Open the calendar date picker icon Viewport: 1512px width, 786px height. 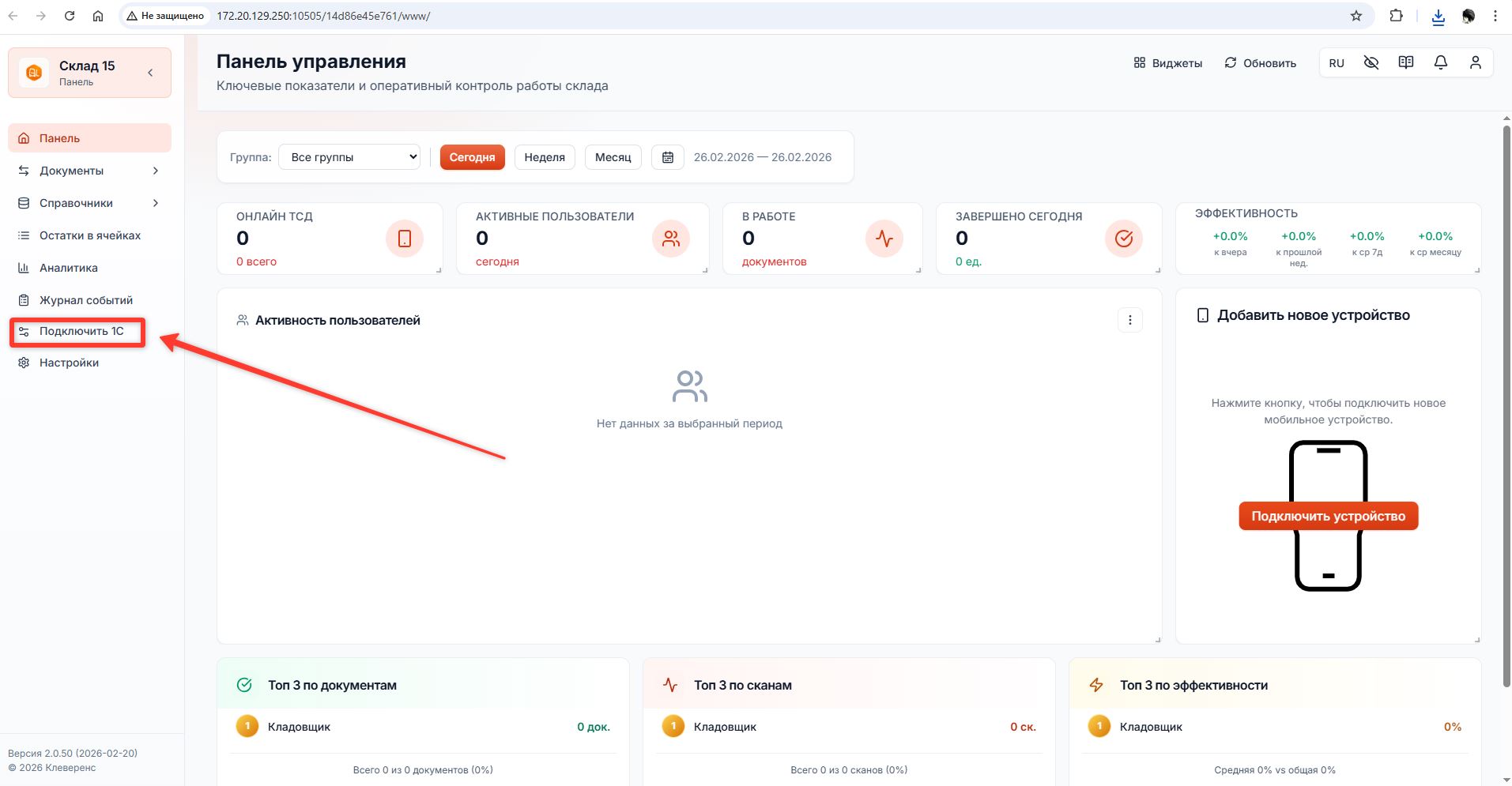668,157
